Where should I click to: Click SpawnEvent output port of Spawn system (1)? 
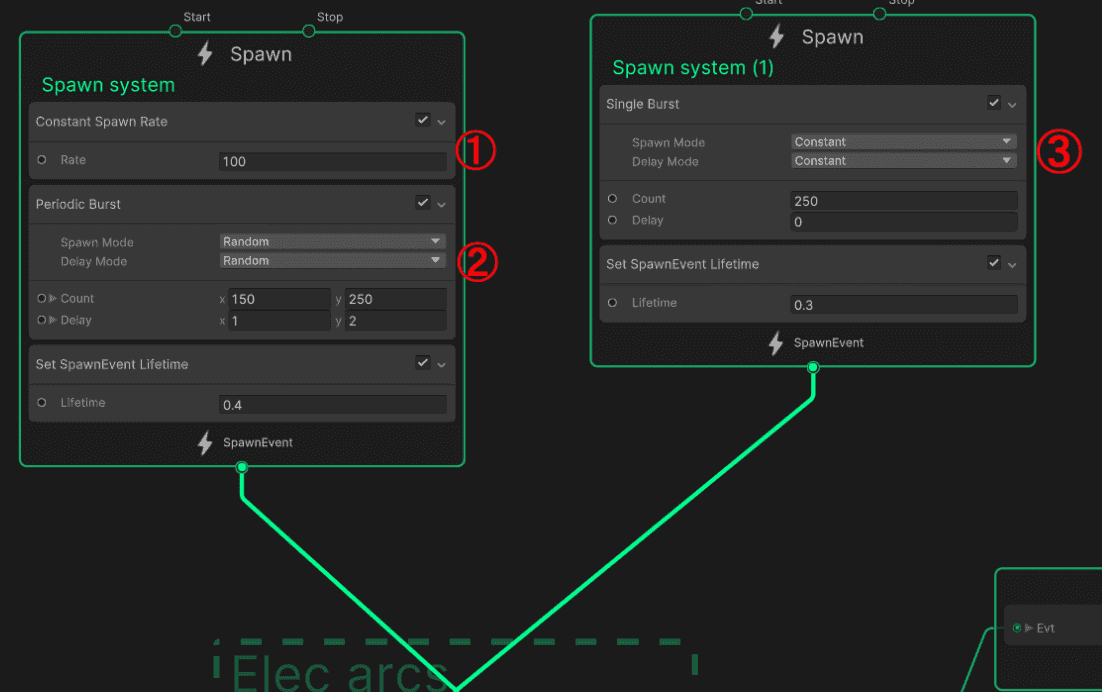813,368
